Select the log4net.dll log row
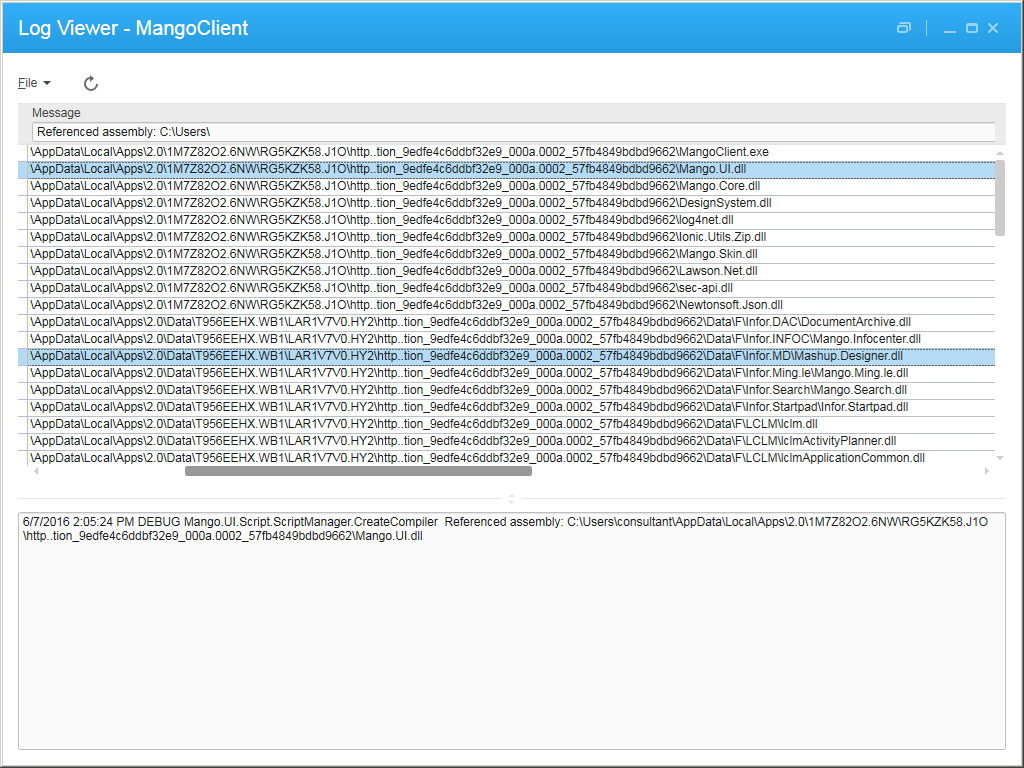Viewport: 1024px width, 768px height. coord(400,220)
